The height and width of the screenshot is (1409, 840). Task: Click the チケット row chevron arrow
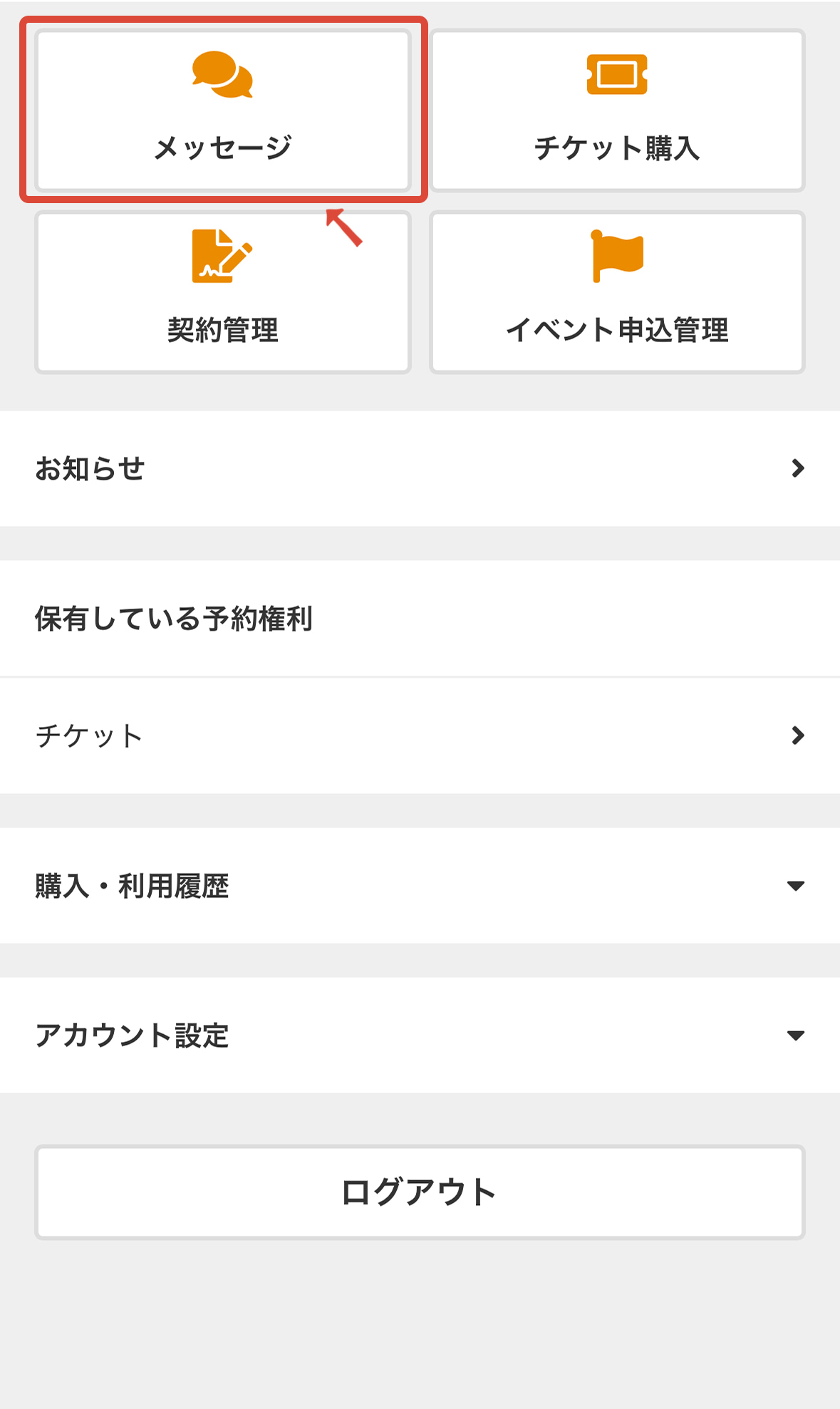797,736
